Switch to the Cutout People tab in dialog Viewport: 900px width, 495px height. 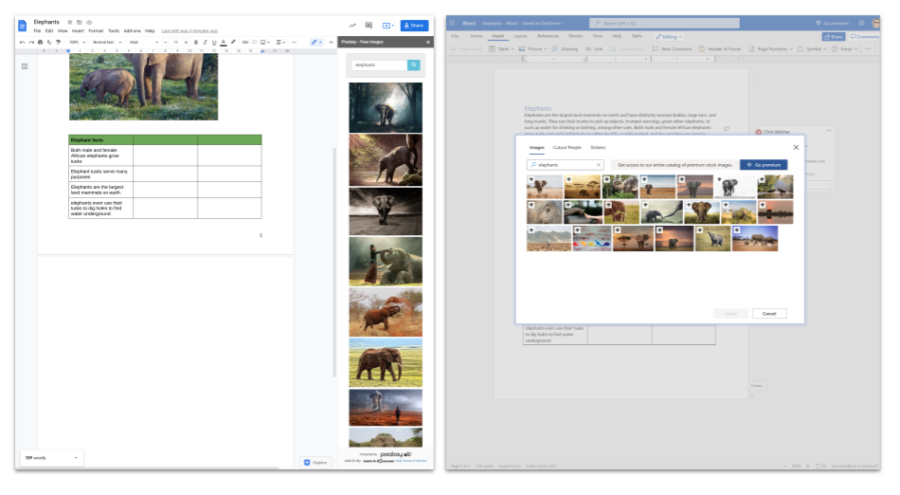tap(567, 148)
